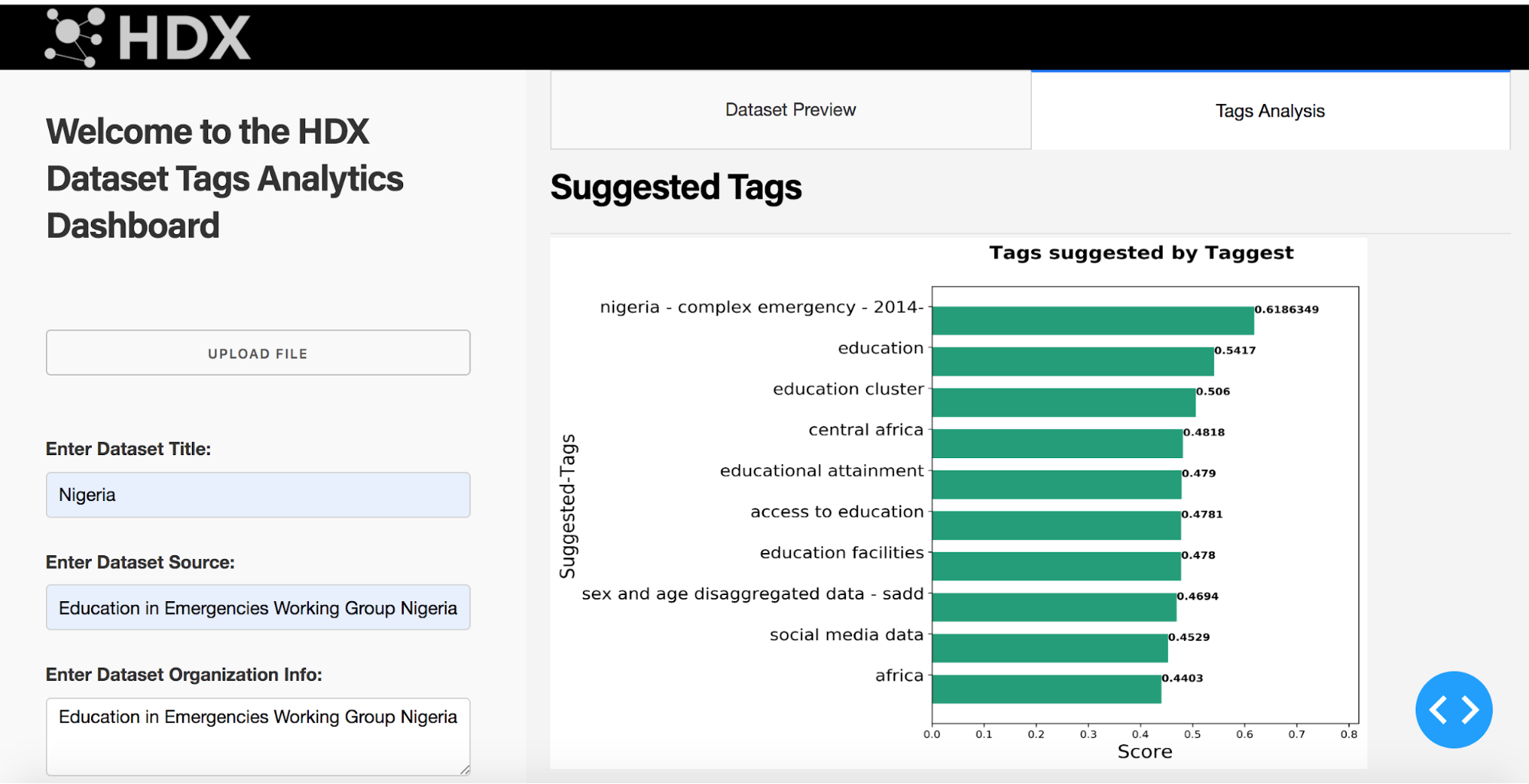The image size is (1529, 784).
Task: Select the educational attainment bar
Action: 1056,484
